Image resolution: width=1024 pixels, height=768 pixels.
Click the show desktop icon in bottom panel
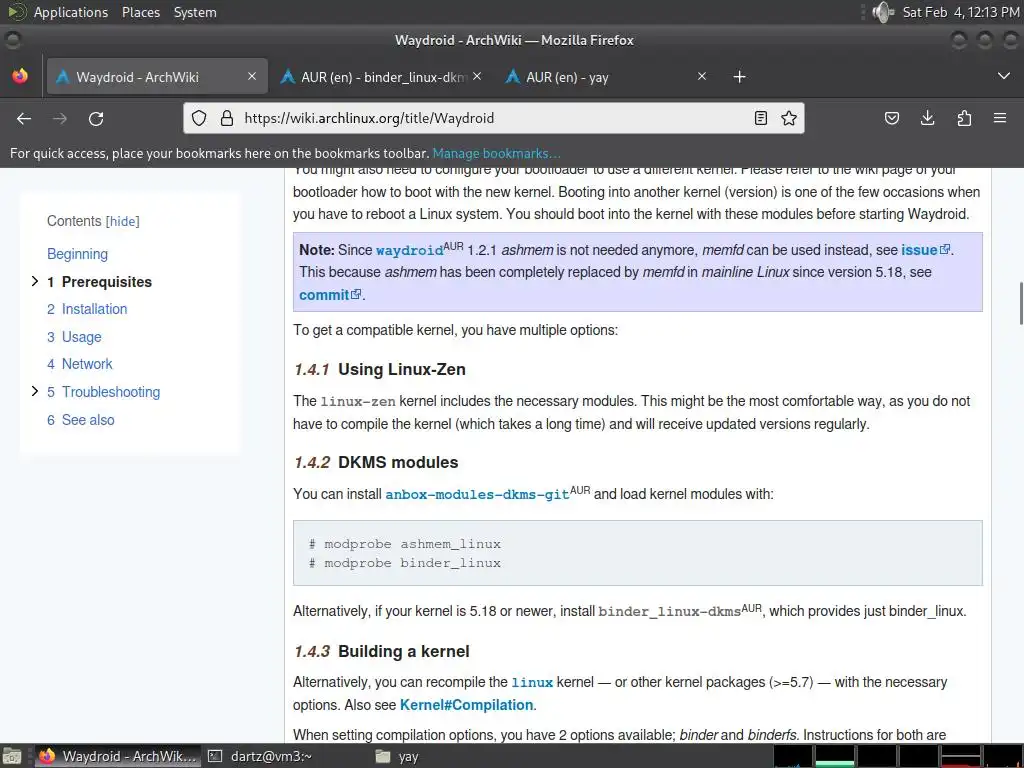click(x=12, y=756)
